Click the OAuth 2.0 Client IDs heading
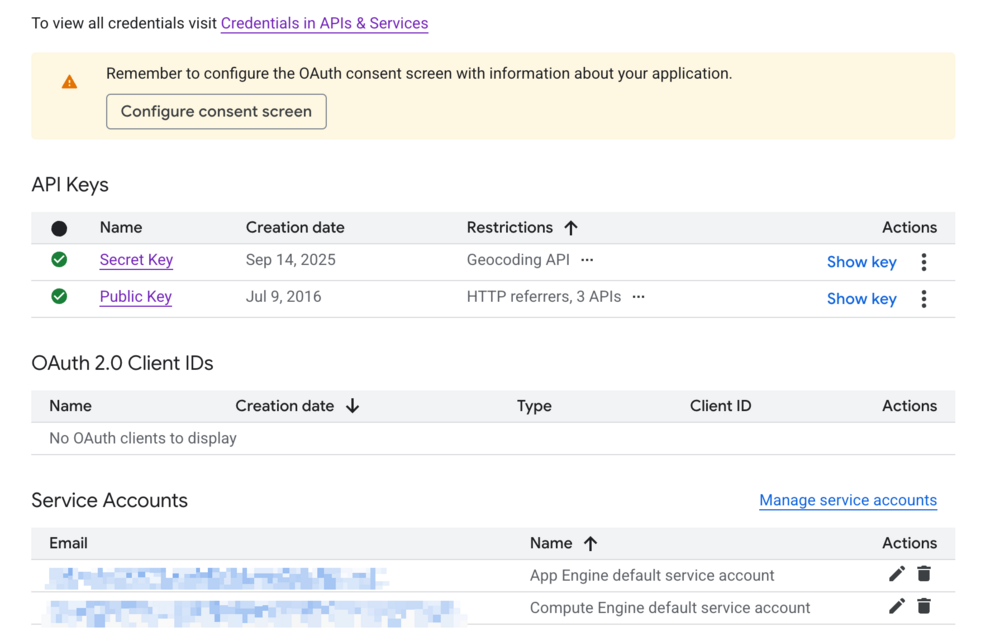The width and height of the screenshot is (1000, 637). point(122,363)
